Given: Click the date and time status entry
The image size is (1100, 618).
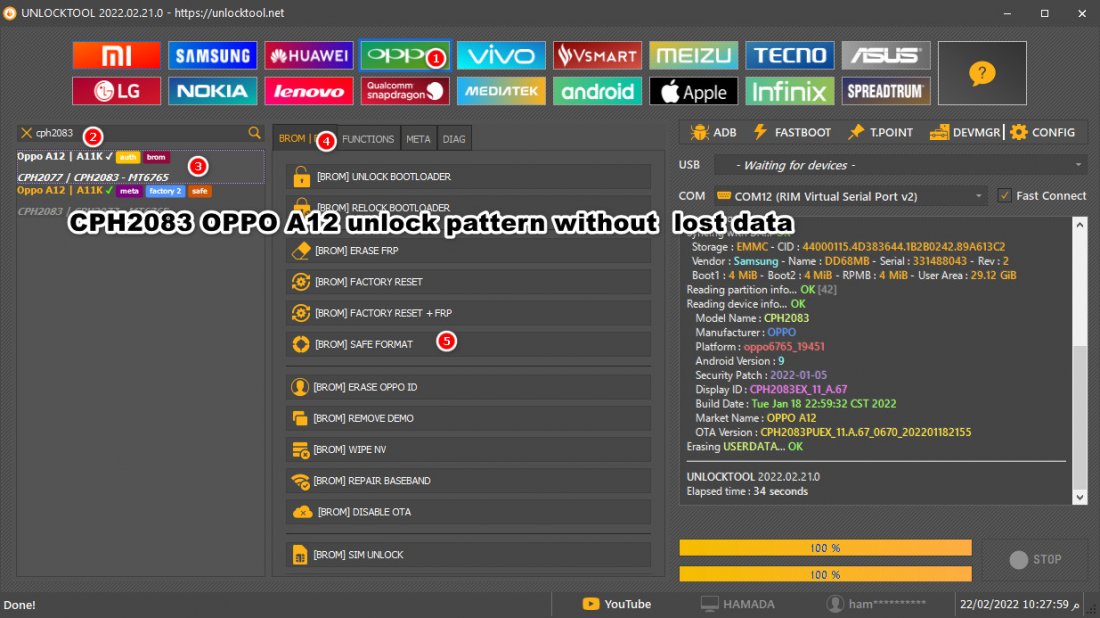Looking at the screenshot, I should tap(1019, 604).
